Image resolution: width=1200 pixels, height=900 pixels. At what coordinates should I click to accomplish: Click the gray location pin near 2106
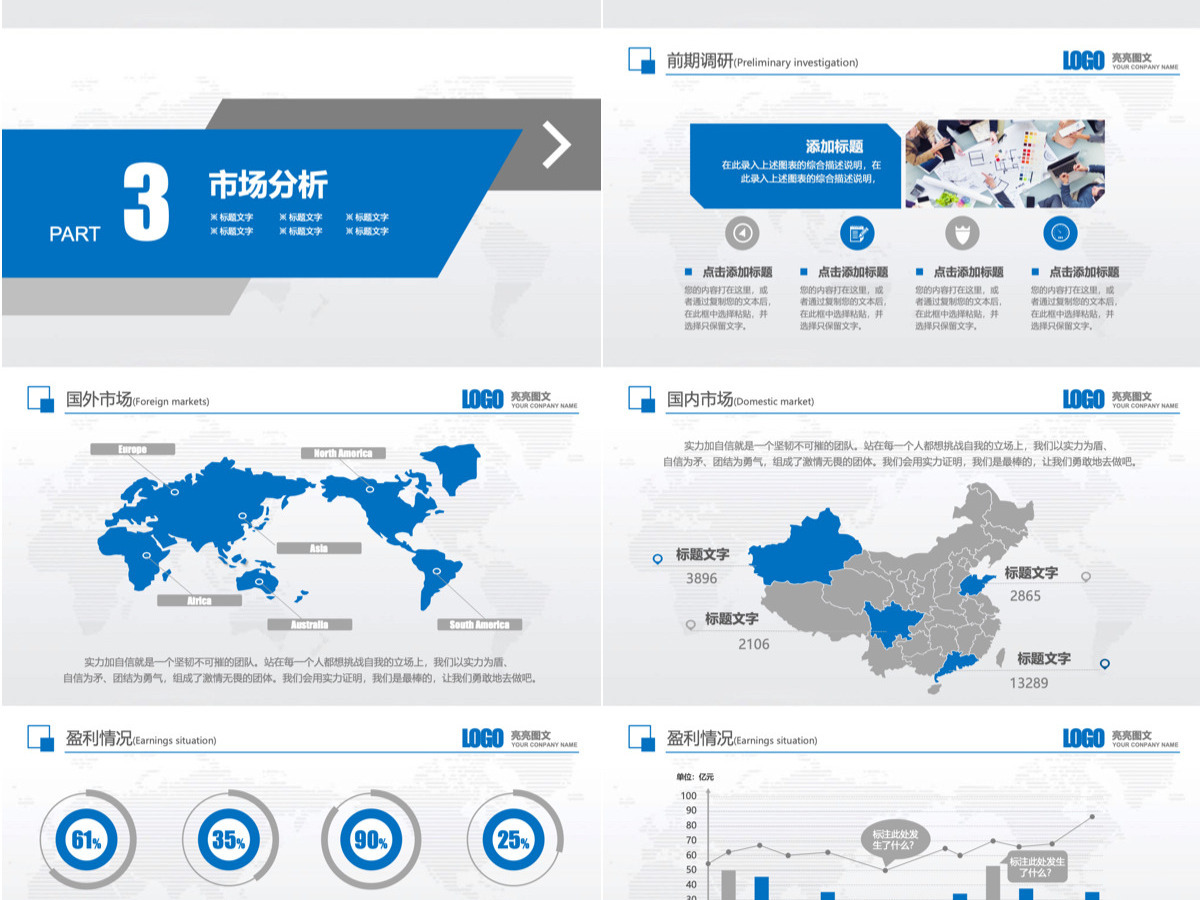pos(690,625)
